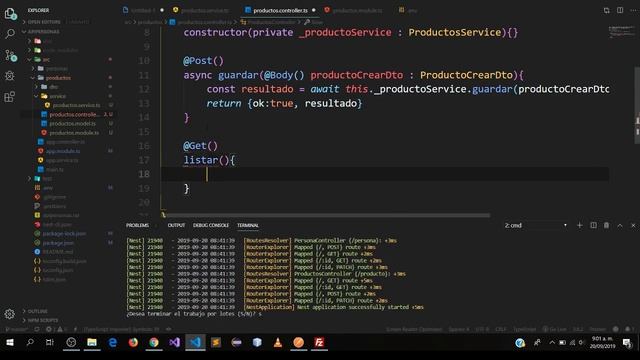Launch Google Chrome from the taskbar

154,342
